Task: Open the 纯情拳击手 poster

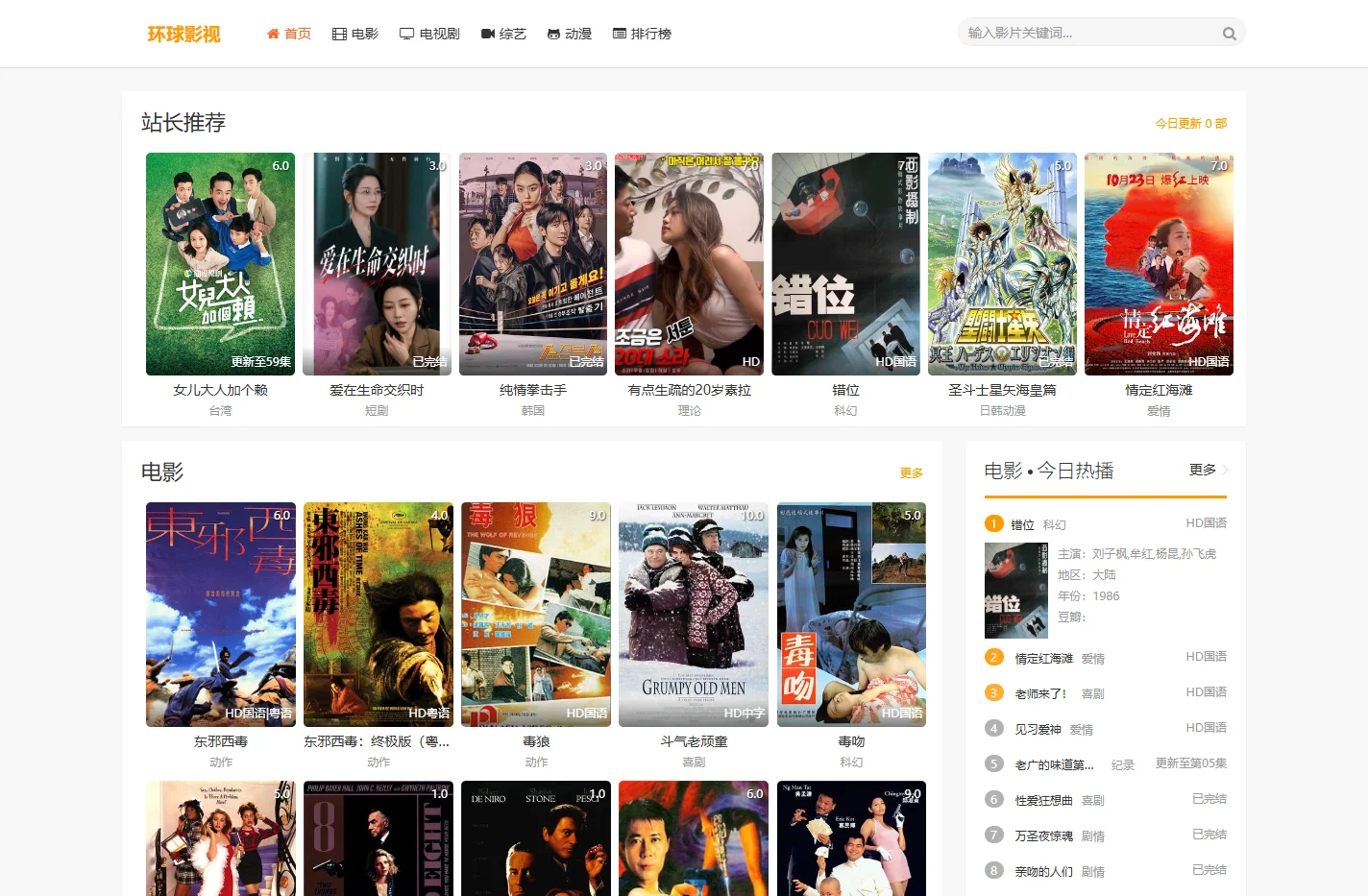Action: (533, 264)
